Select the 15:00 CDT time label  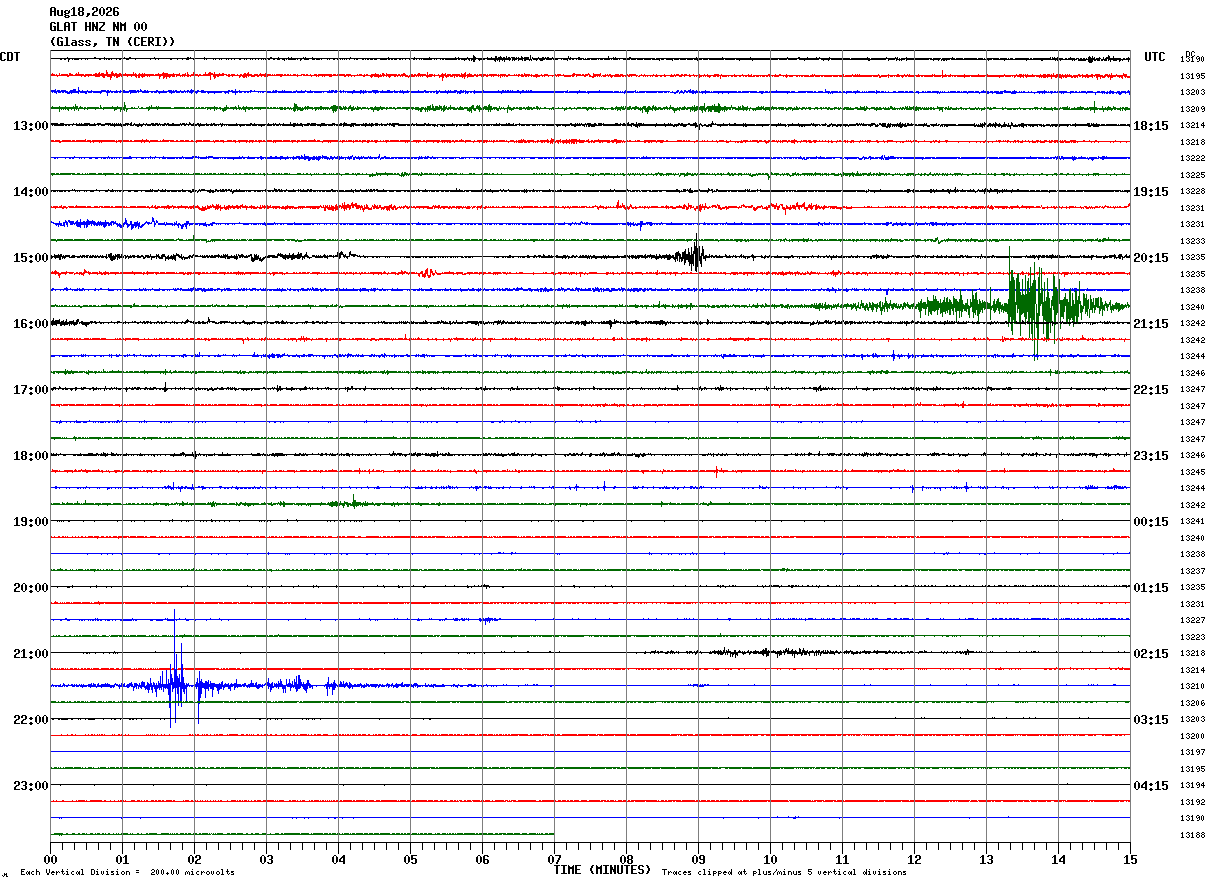pos(31,257)
